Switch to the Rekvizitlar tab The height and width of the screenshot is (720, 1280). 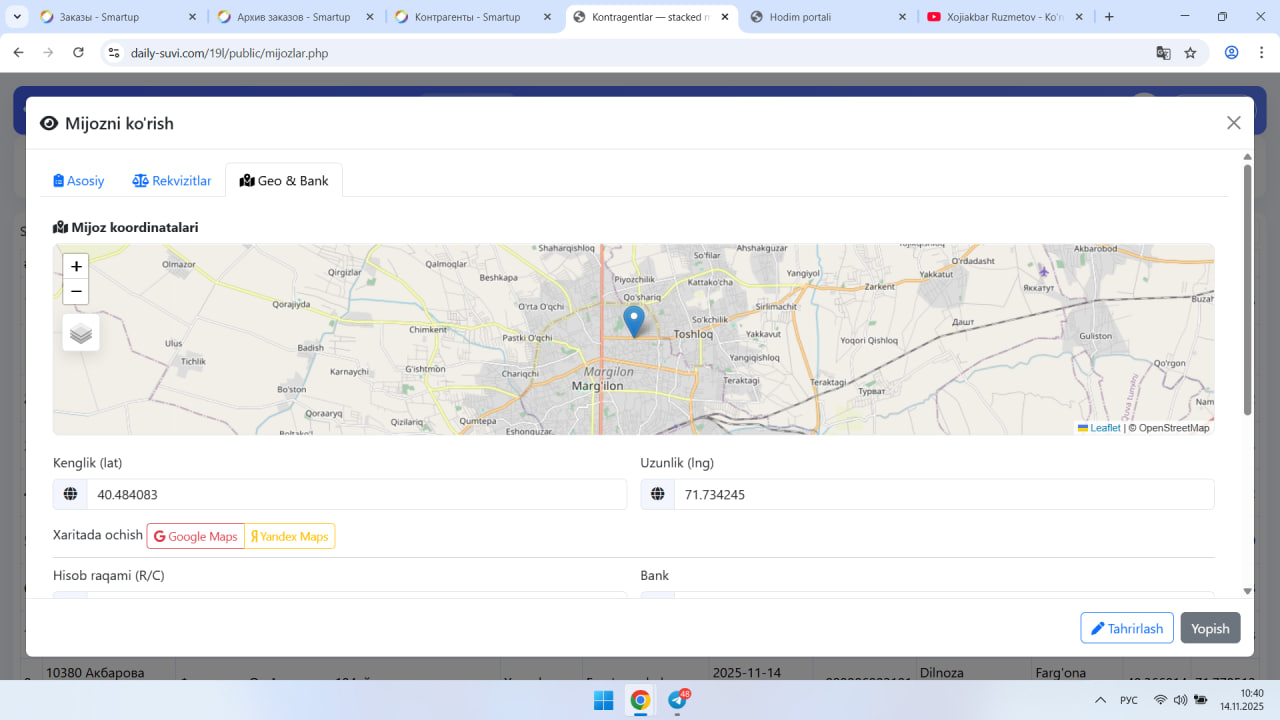coord(172,181)
